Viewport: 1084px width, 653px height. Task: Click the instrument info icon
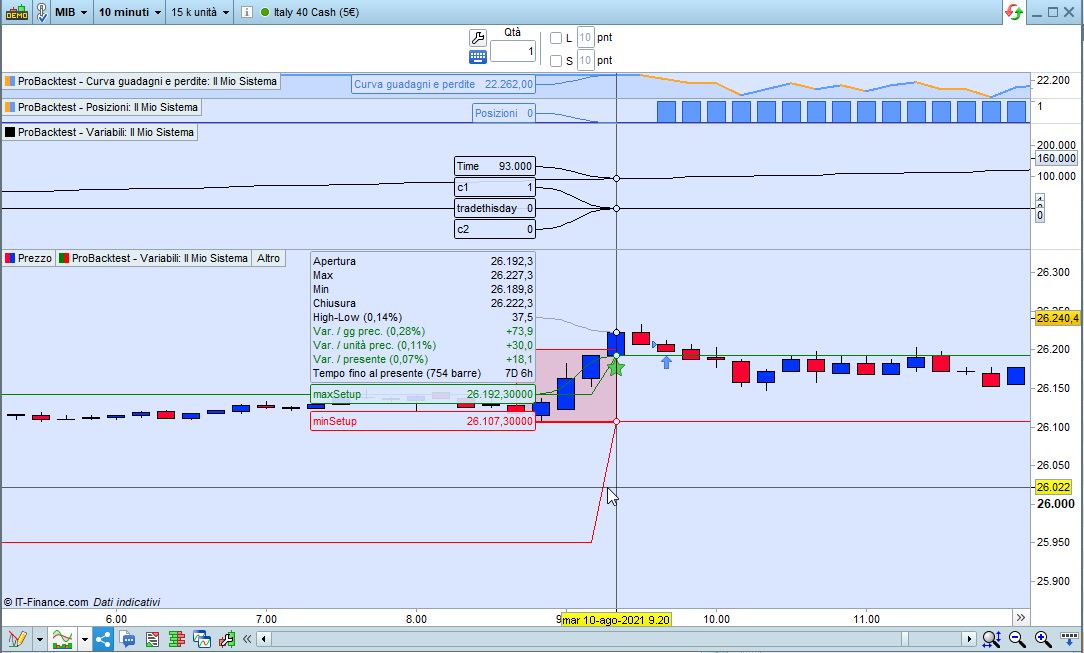tap(247, 13)
